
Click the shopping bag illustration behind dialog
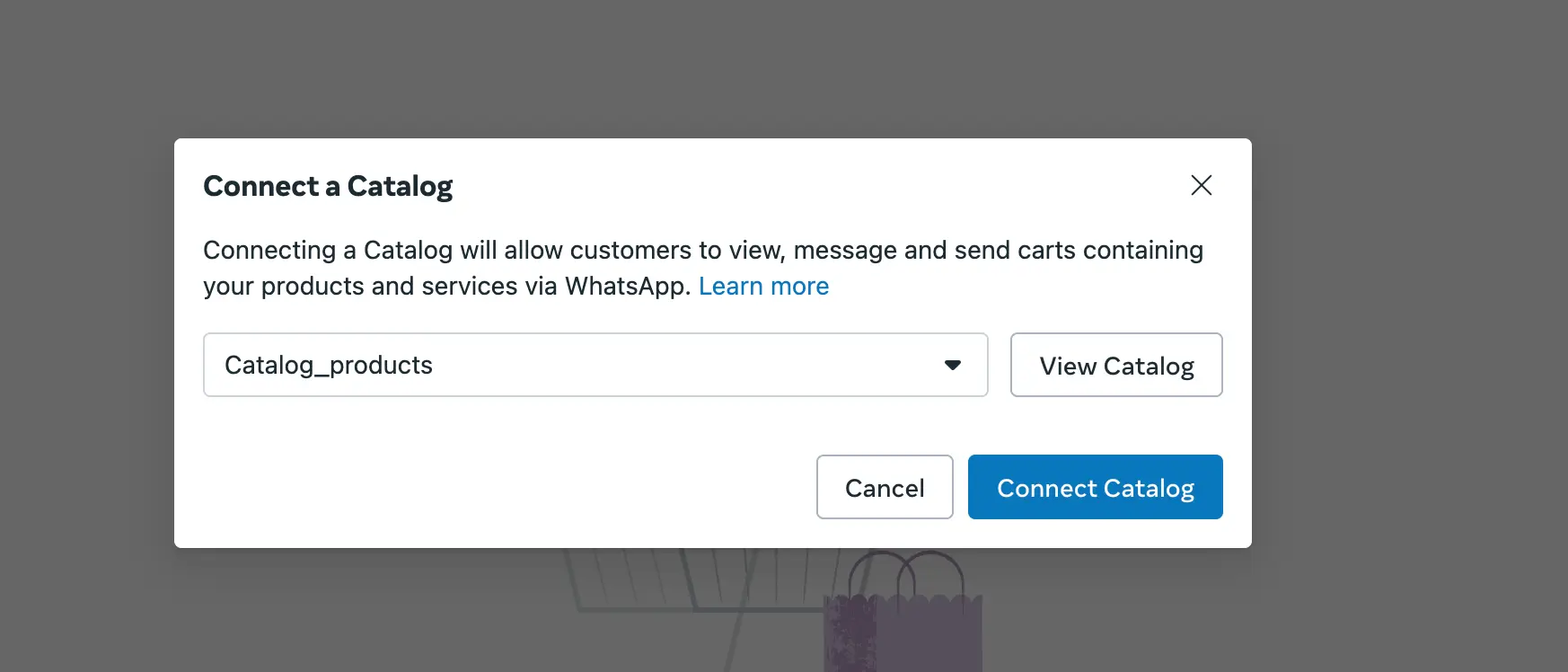click(x=903, y=633)
